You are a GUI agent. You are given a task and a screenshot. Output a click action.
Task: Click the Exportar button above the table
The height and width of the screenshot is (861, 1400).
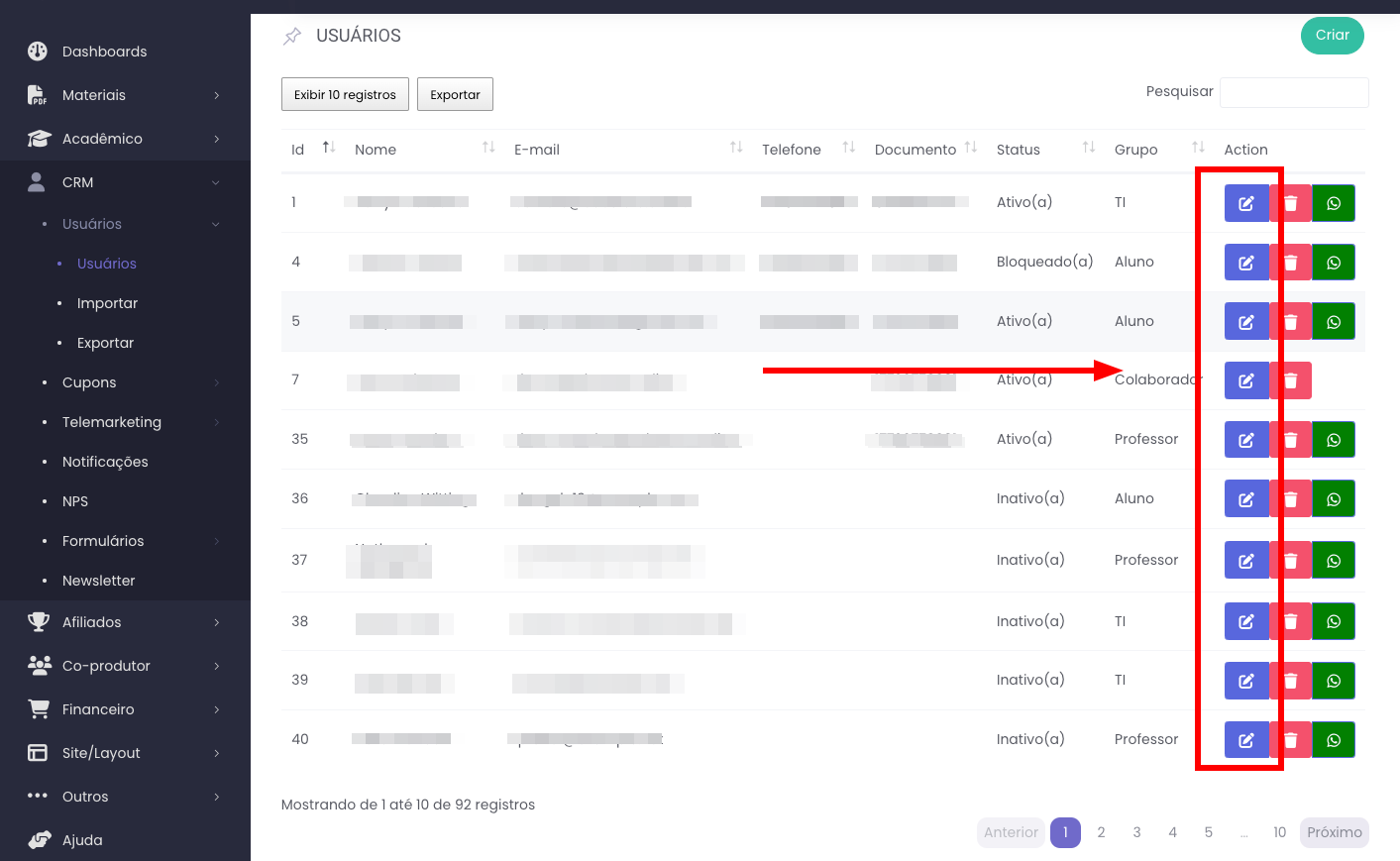coord(455,95)
